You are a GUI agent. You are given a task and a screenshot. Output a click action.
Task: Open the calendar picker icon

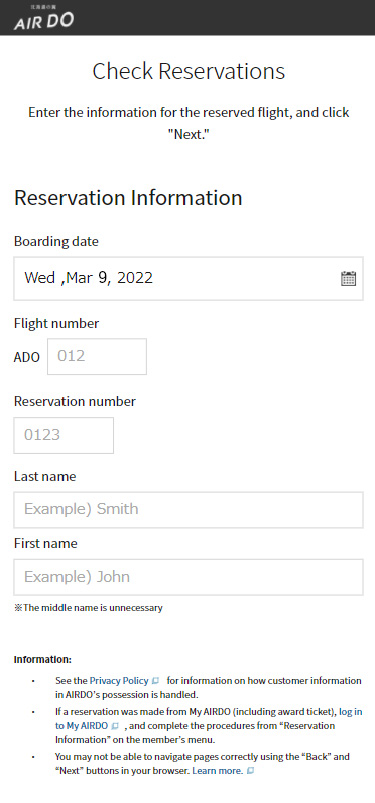(x=348, y=279)
